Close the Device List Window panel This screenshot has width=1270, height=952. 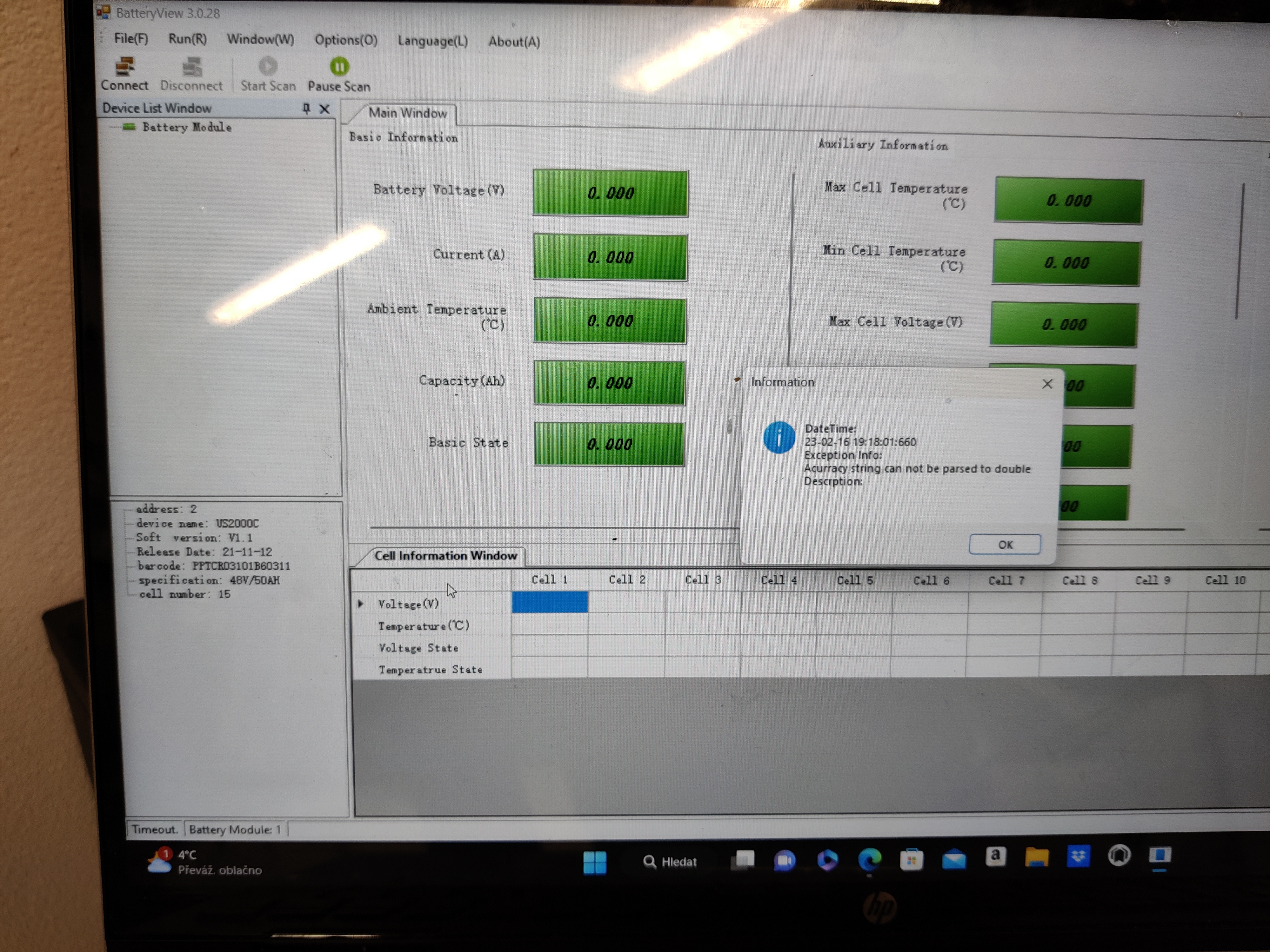point(324,109)
